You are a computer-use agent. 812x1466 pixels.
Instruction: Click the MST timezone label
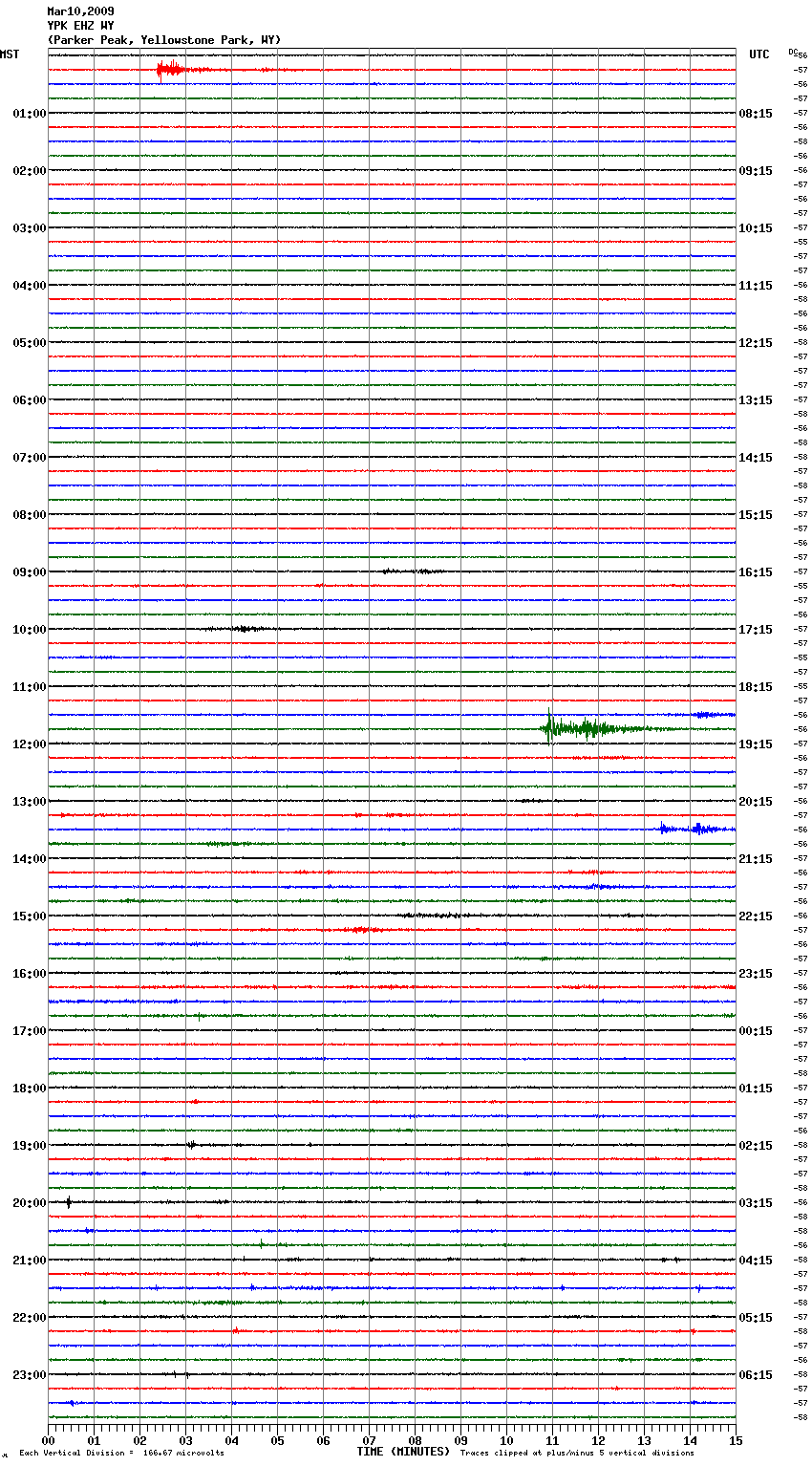tap(10, 54)
